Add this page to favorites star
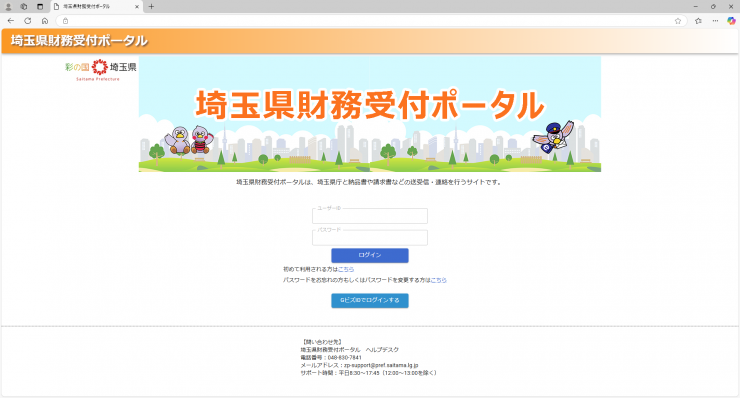The height and width of the screenshot is (398, 740). 678,21
